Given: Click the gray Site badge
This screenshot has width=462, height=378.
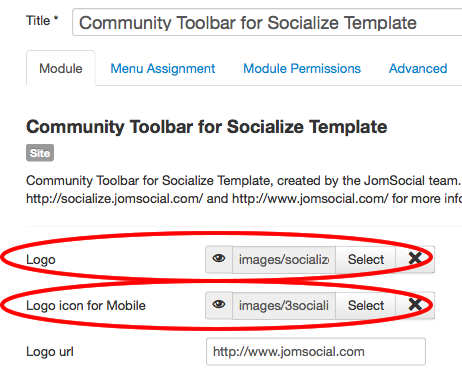Looking at the screenshot, I should [x=40, y=153].
